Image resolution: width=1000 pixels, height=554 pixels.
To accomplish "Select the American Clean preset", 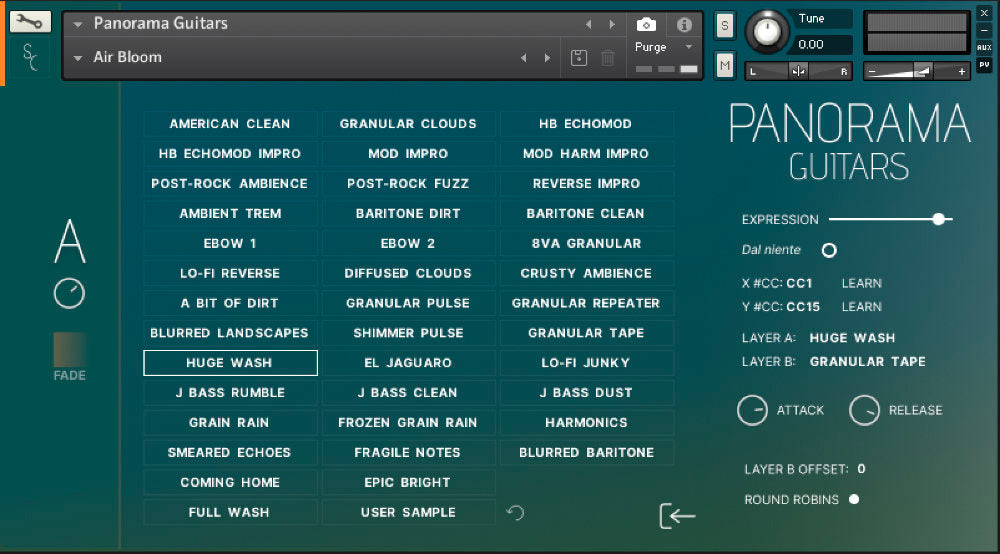I will point(230,124).
